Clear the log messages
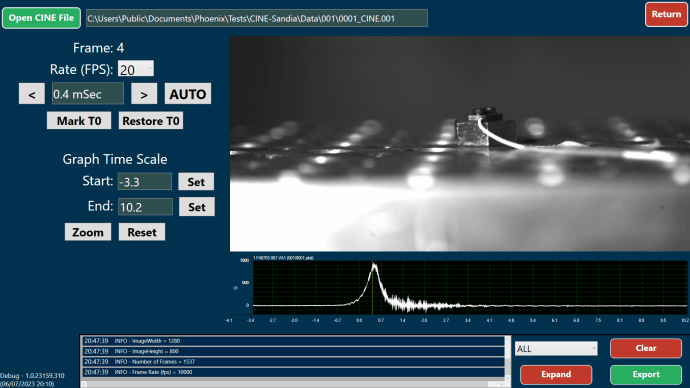This screenshot has width=690, height=388. tap(646, 348)
